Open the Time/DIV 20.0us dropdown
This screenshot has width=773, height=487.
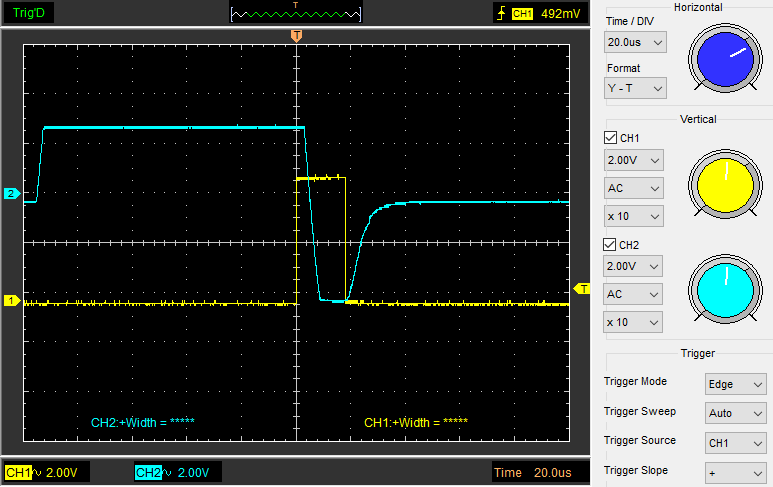pos(635,42)
